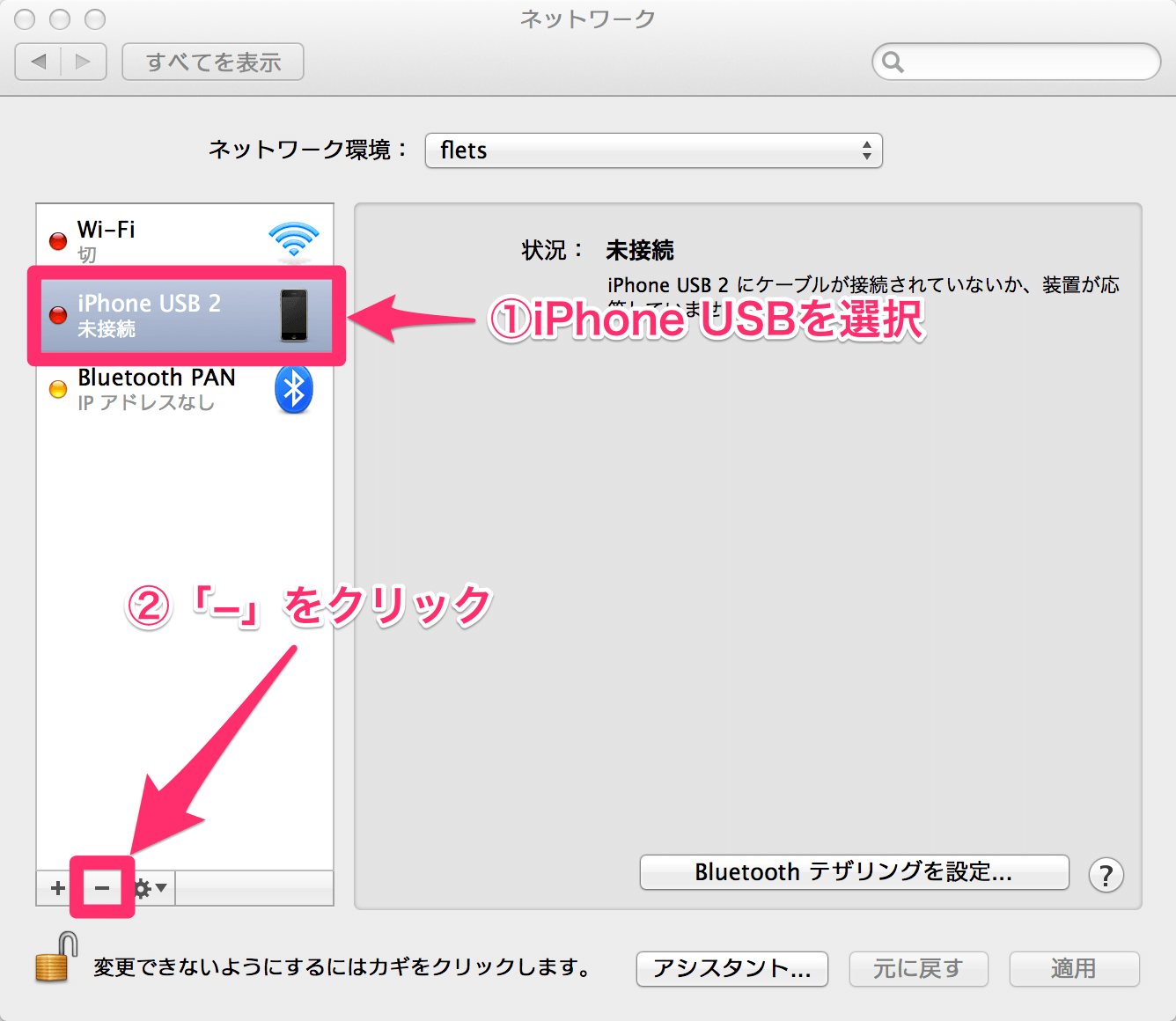Click the Wi-Fi signal icon in the list
Screen dimensions: 1176x1021
coord(294,240)
